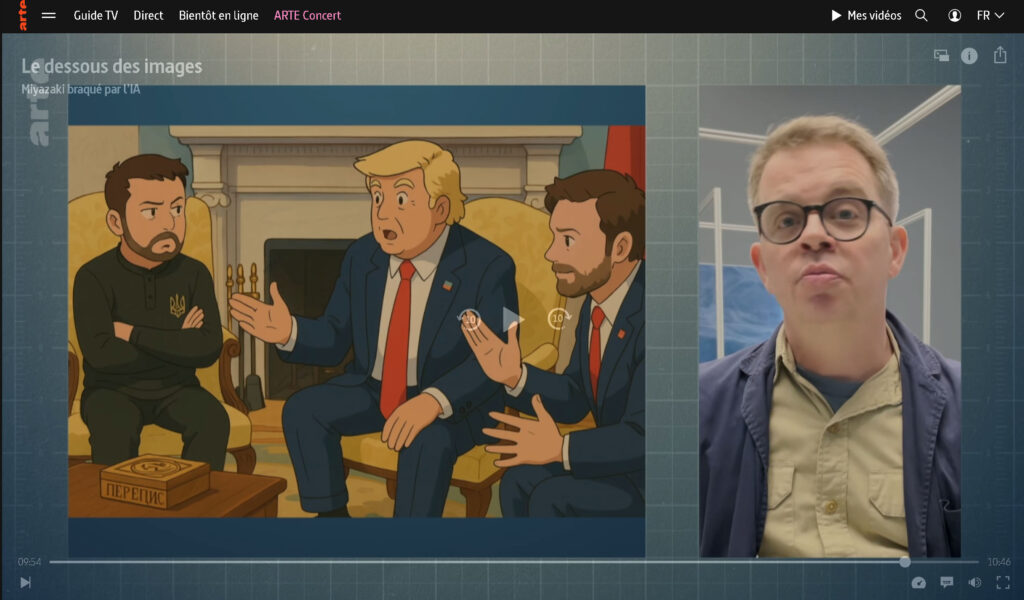
Task: Rewind 10 seconds
Action: [x=469, y=320]
